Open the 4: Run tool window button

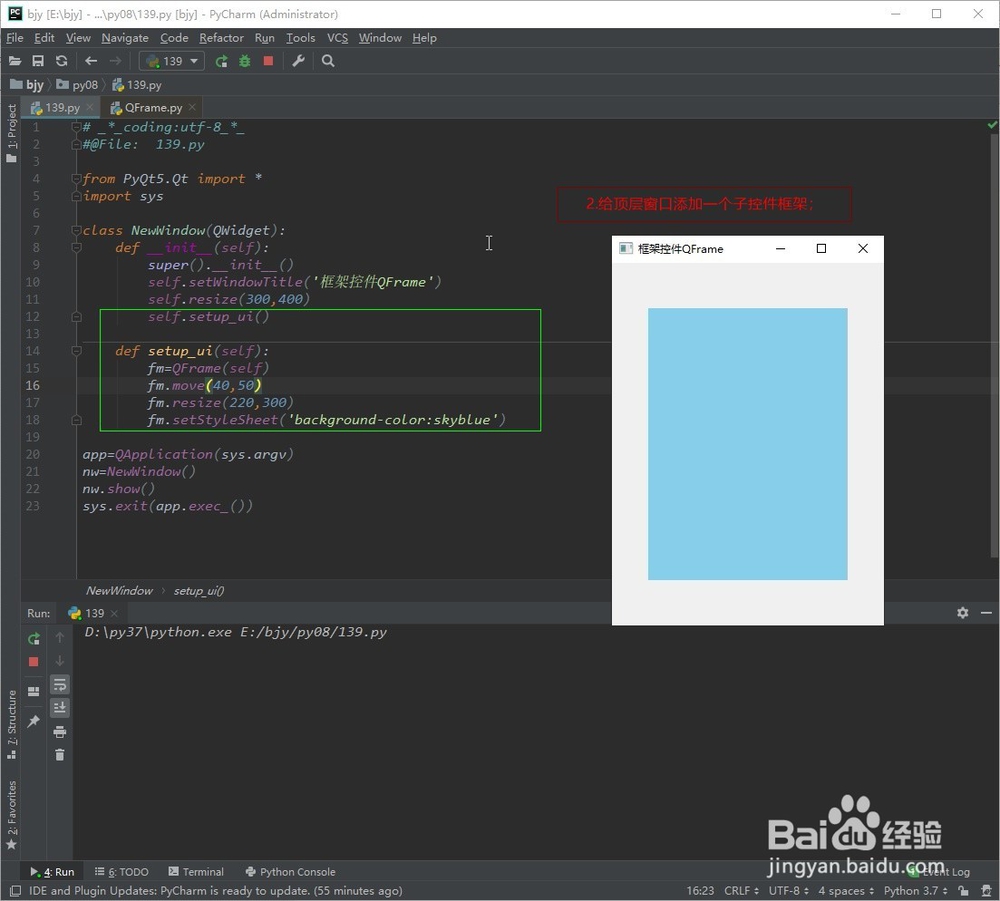pyautogui.click(x=52, y=872)
